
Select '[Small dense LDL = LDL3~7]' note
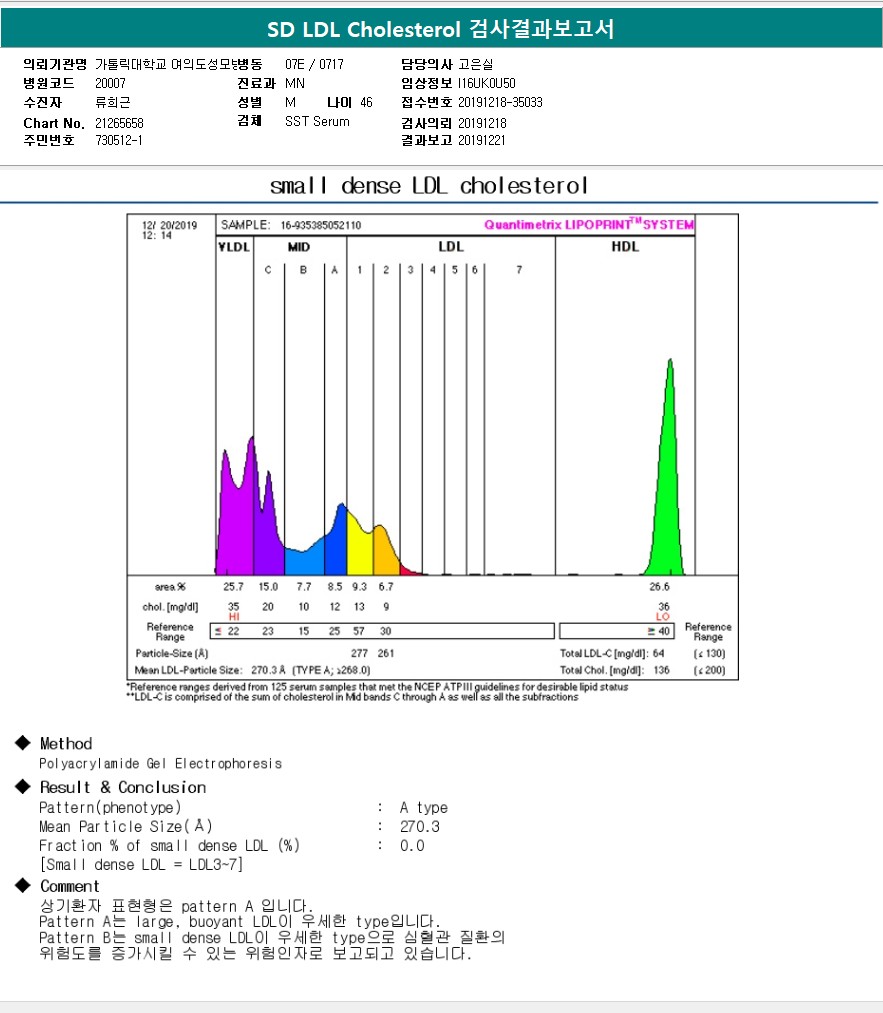tap(141, 864)
